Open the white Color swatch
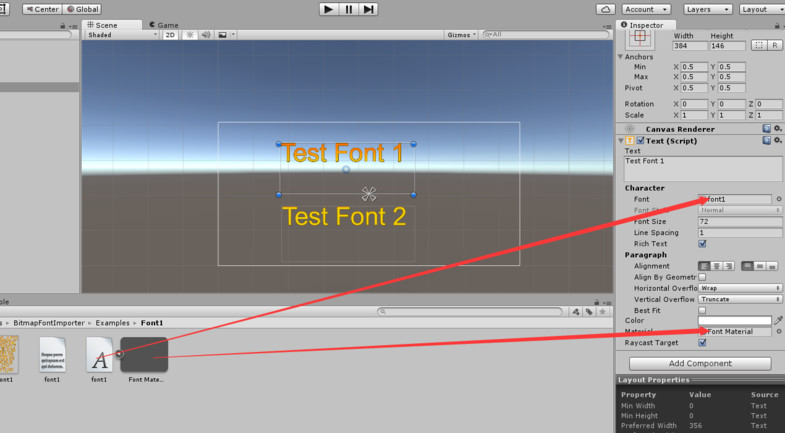Image resolution: width=785 pixels, height=433 pixels. [735, 320]
